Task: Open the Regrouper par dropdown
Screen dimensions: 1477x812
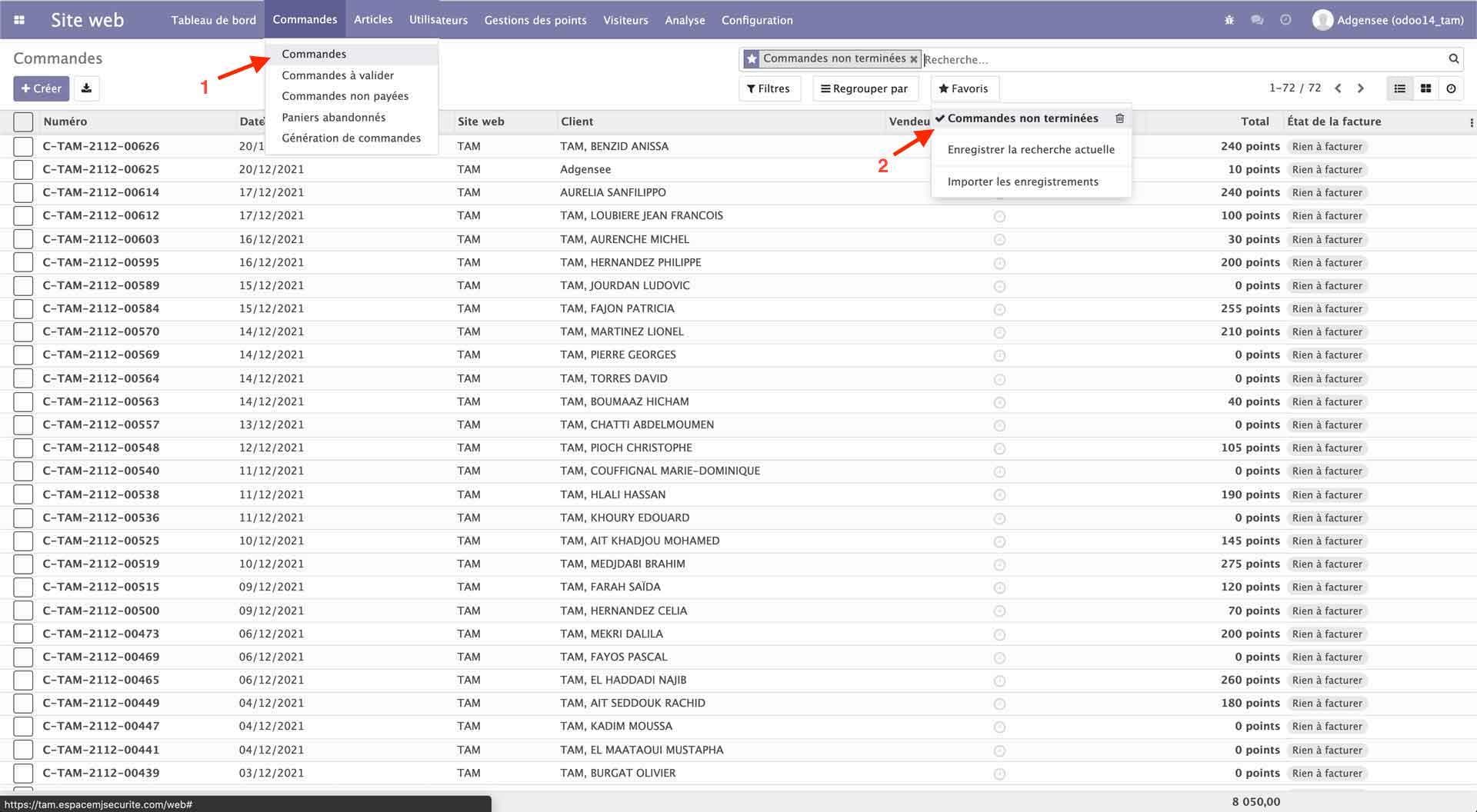Action: click(x=865, y=88)
